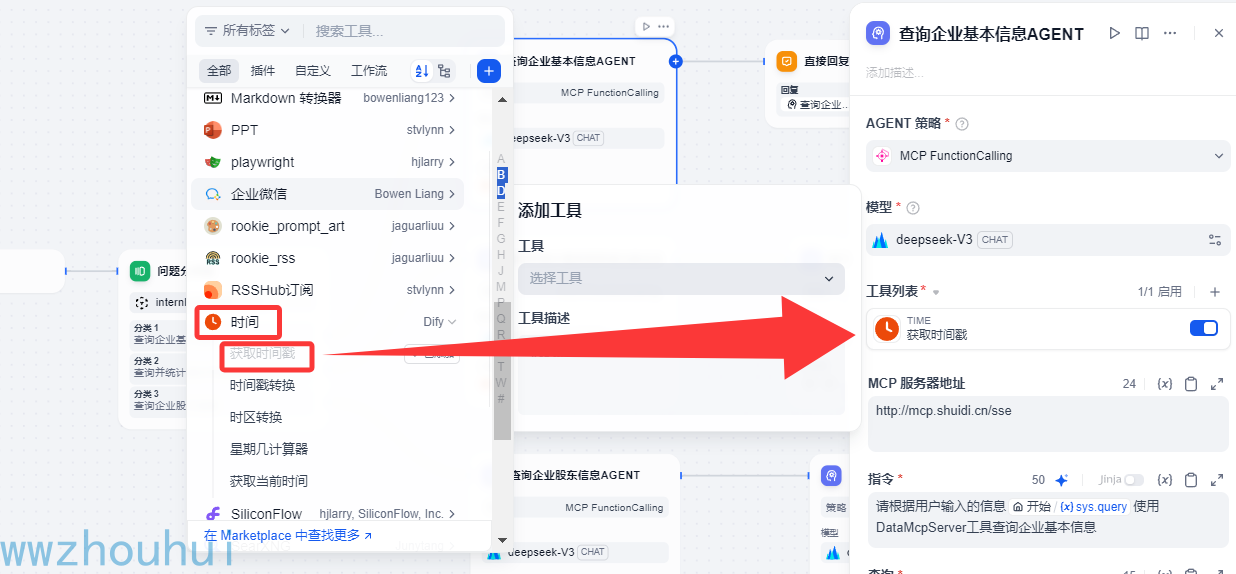The image size is (1236, 574).
Task: Open the prompt generator sparkle icon in 指令
Action: [x=1062, y=480]
